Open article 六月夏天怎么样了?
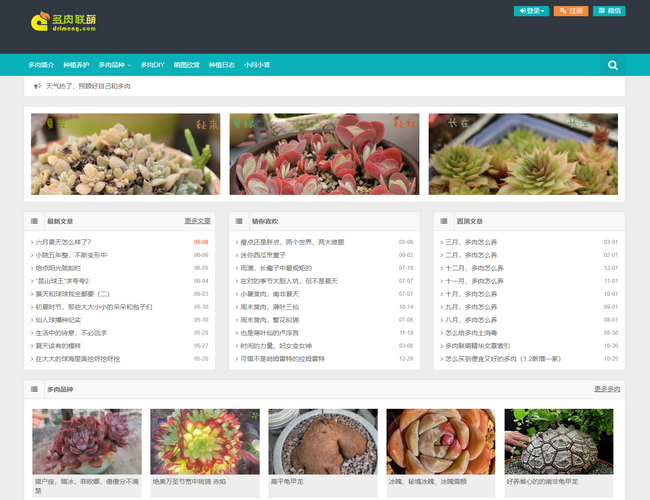The width and height of the screenshot is (650, 500). [x=63, y=242]
